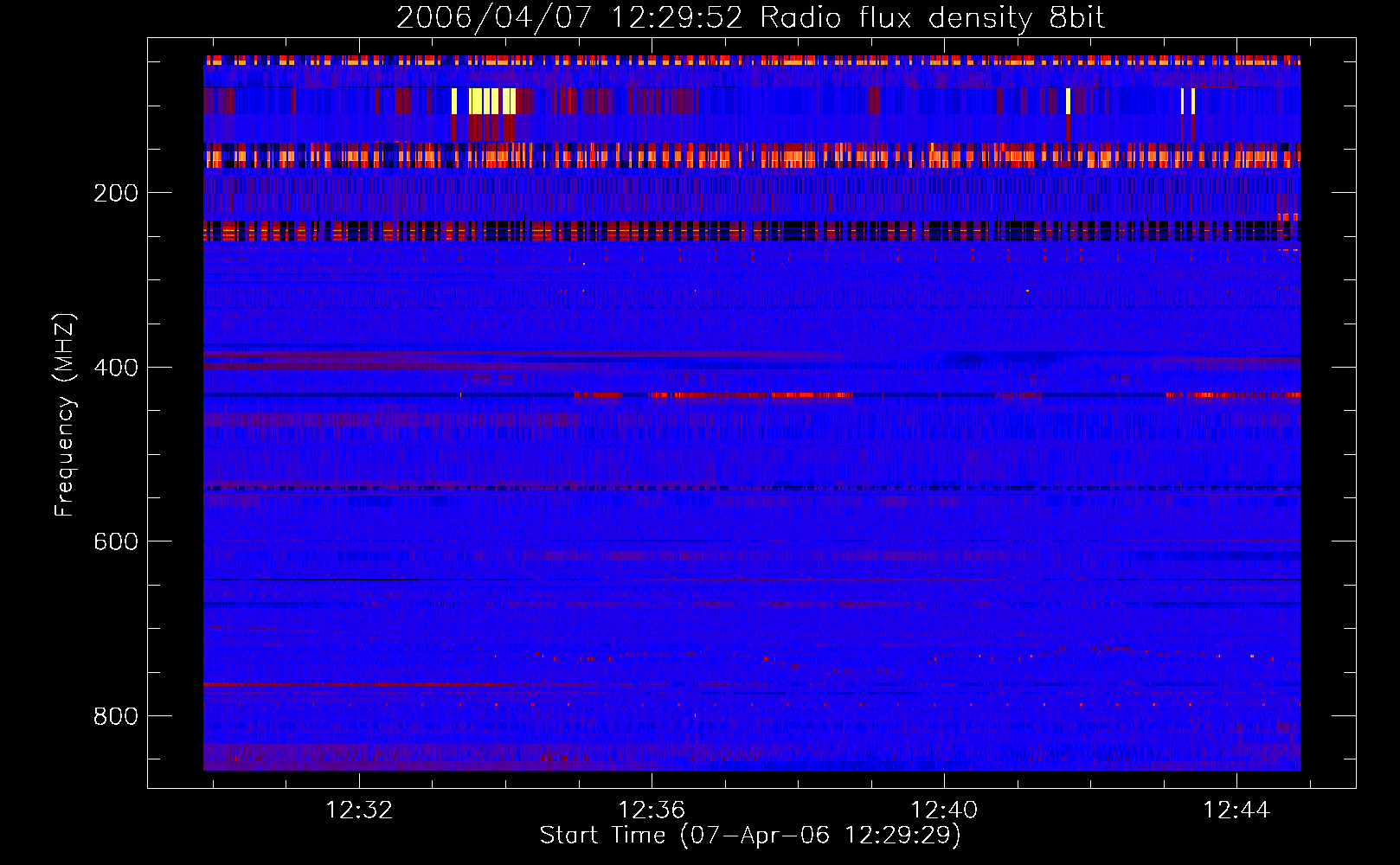Click the 12:44 time tick label
1400x865 pixels.
[1236, 810]
